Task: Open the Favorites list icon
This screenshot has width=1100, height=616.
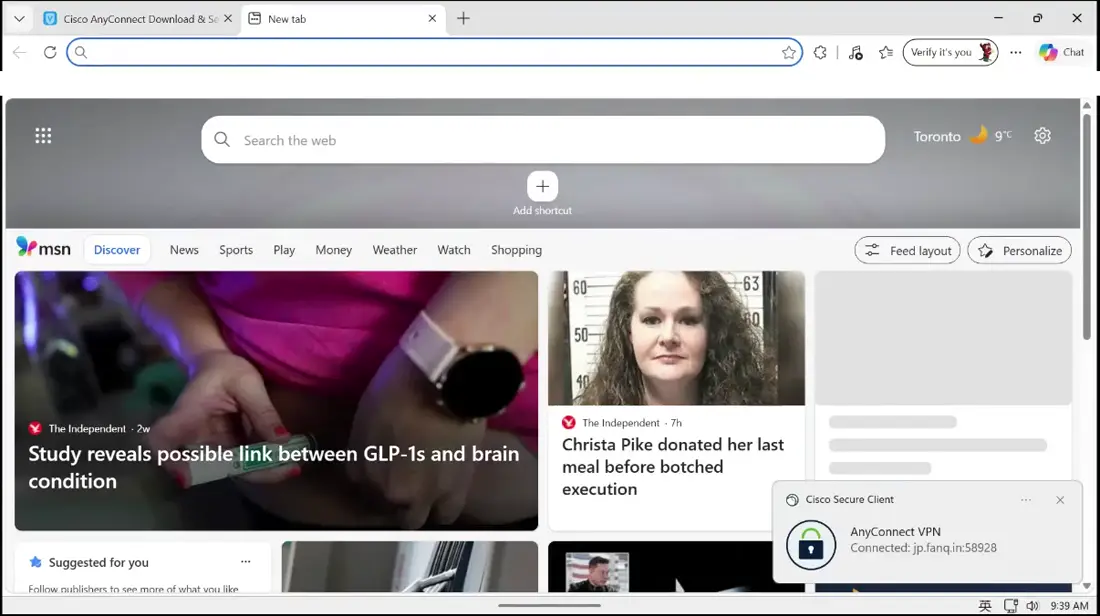Action: (886, 52)
